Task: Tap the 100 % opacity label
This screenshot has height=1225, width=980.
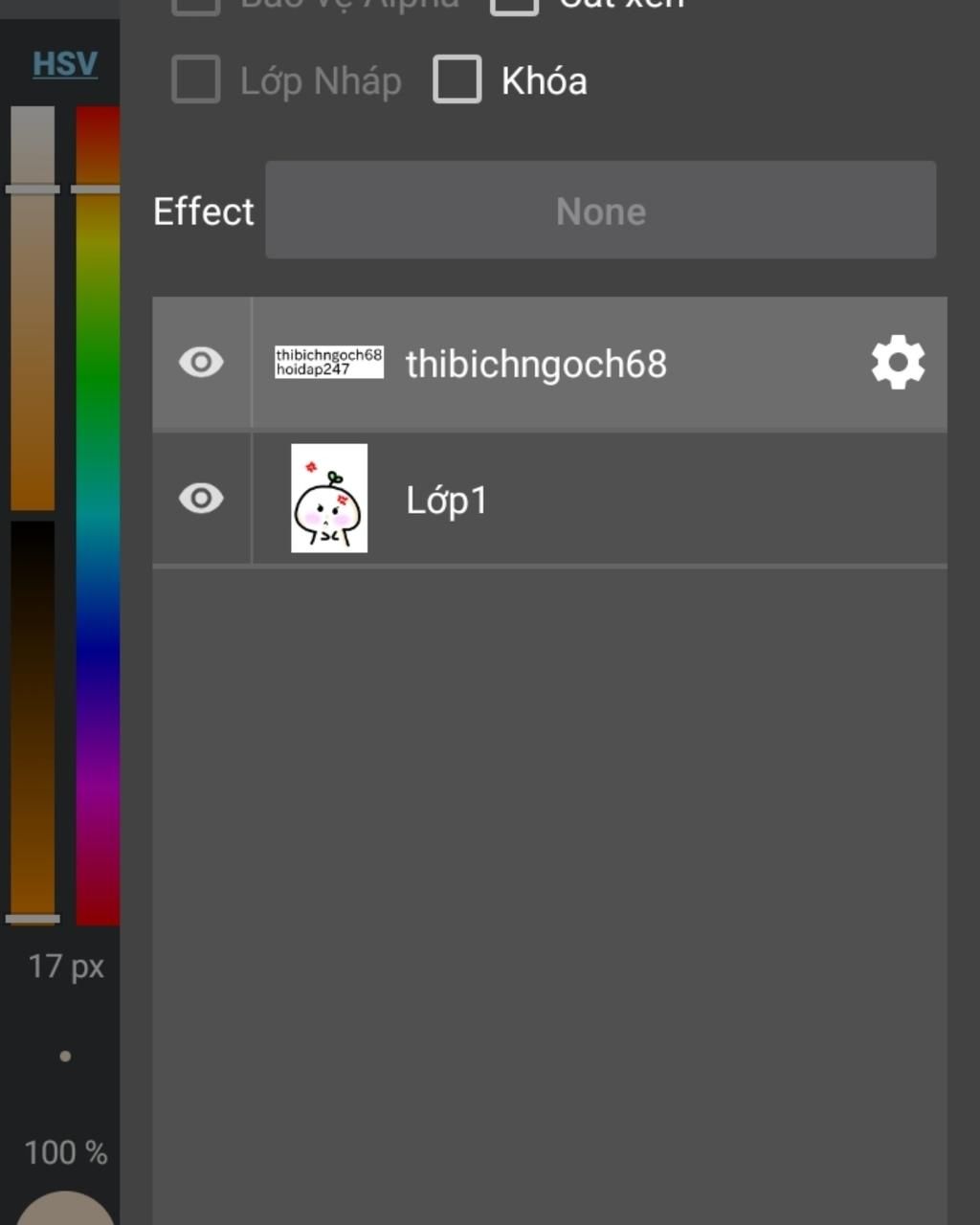Action: 65,1152
